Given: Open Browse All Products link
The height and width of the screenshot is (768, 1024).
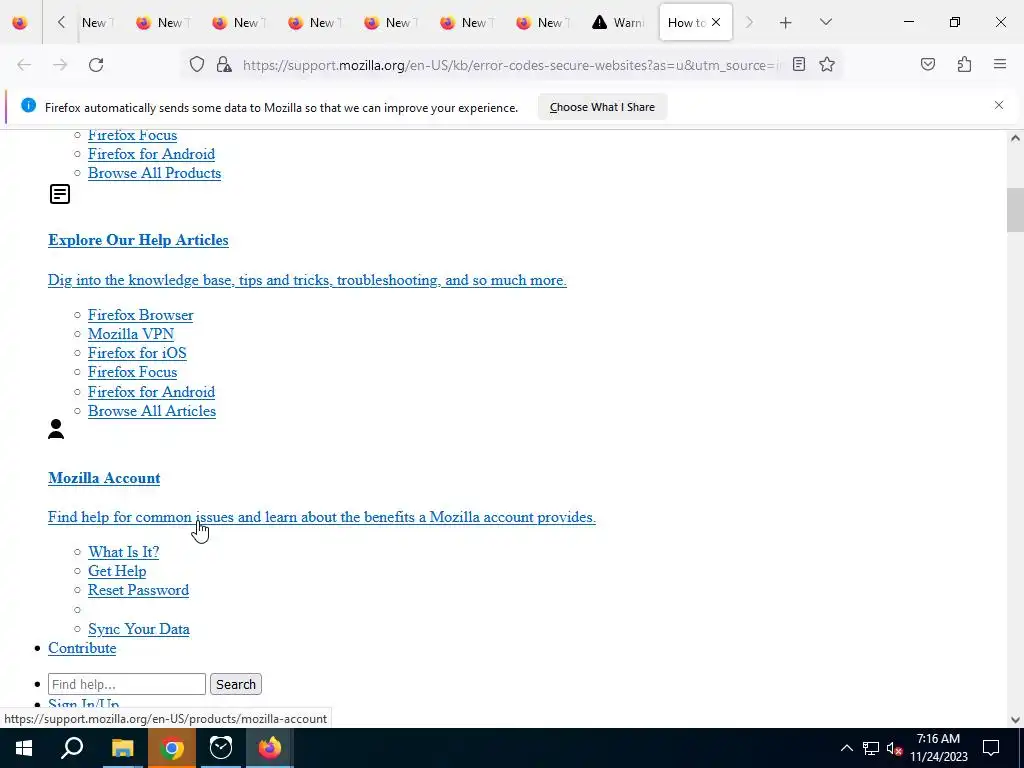Looking at the screenshot, I should tap(155, 173).
